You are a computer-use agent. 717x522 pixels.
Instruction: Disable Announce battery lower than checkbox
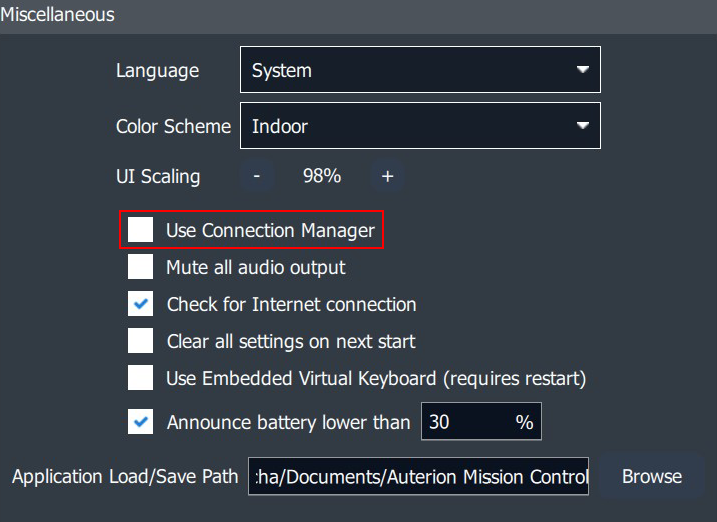pyautogui.click(x=141, y=422)
